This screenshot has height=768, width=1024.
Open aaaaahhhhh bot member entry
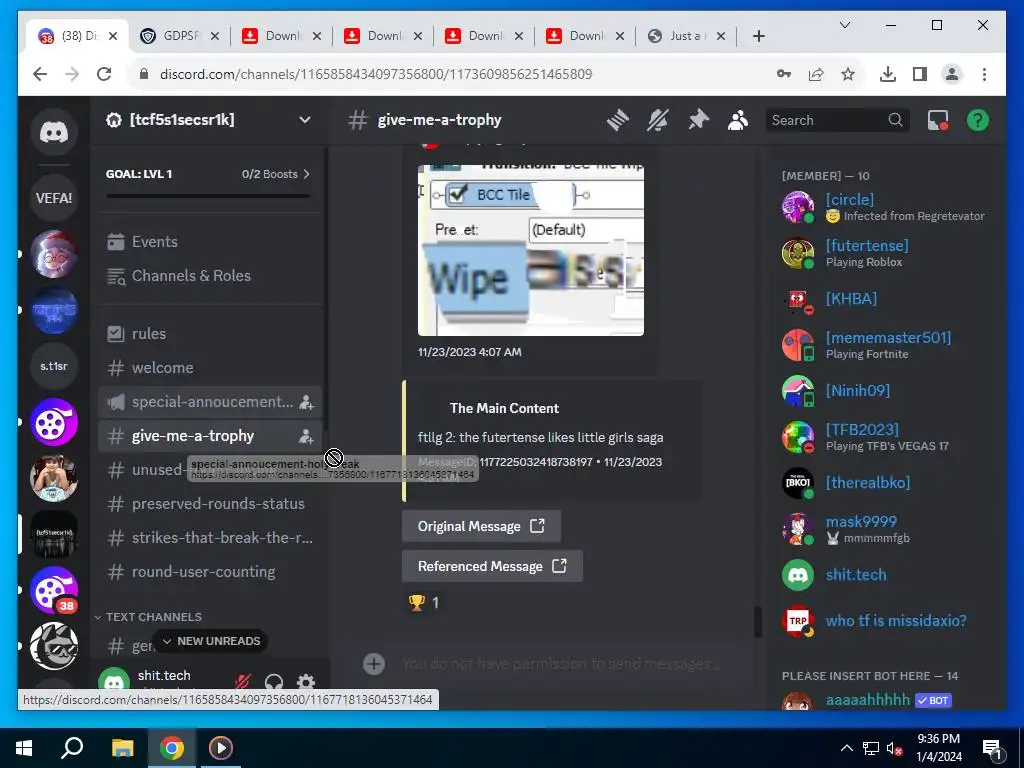point(888,700)
